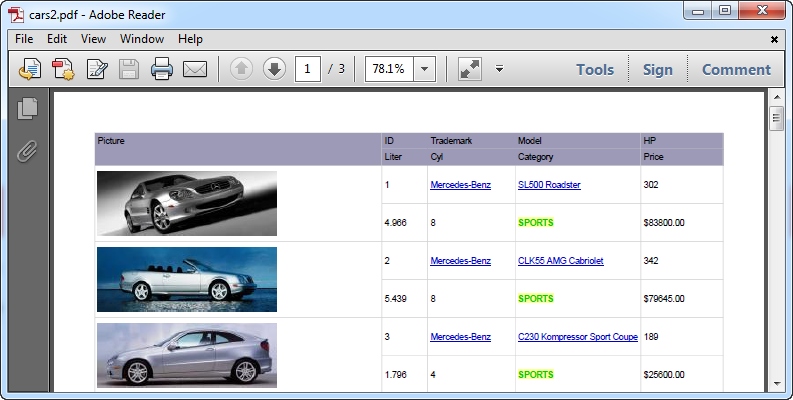The height and width of the screenshot is (400, 793).
Task: Click the Fill and sign document icon
Action: pyautogui.click(x=97, y=69)
